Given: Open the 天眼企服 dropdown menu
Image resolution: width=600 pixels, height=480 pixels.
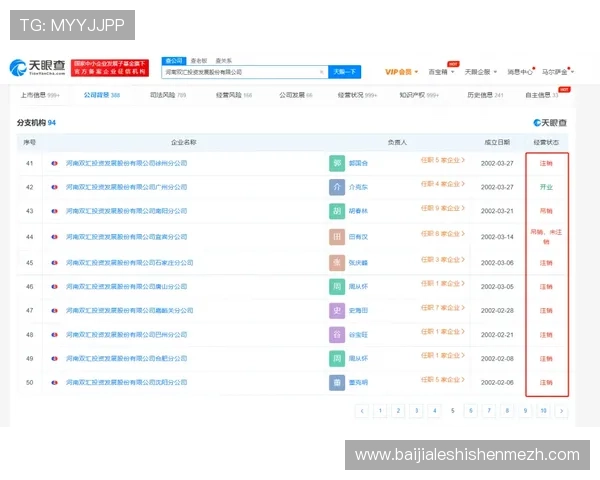Looking at the screenshot, I should (481, 72).
